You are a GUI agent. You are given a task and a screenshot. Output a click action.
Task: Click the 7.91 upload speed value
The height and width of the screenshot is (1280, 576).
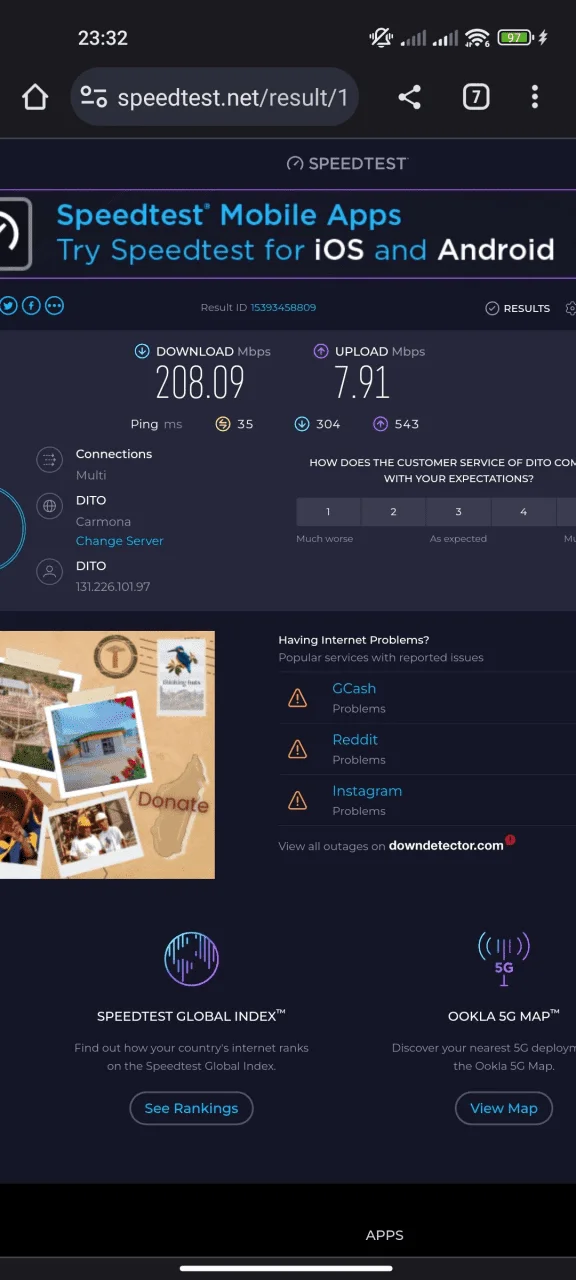pos(362,383)
